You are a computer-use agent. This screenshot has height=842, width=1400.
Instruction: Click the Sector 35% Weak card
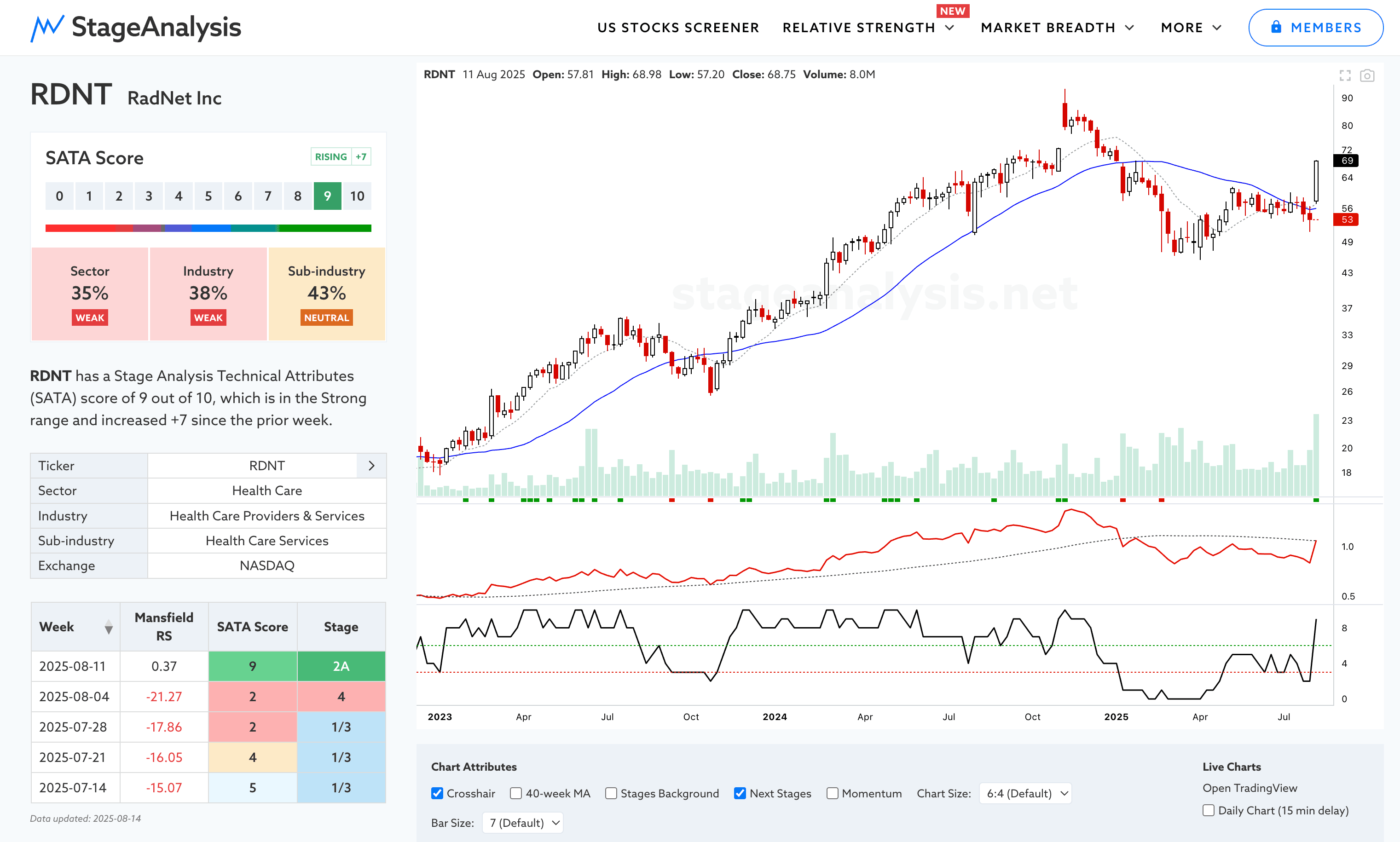pos(90,294)
